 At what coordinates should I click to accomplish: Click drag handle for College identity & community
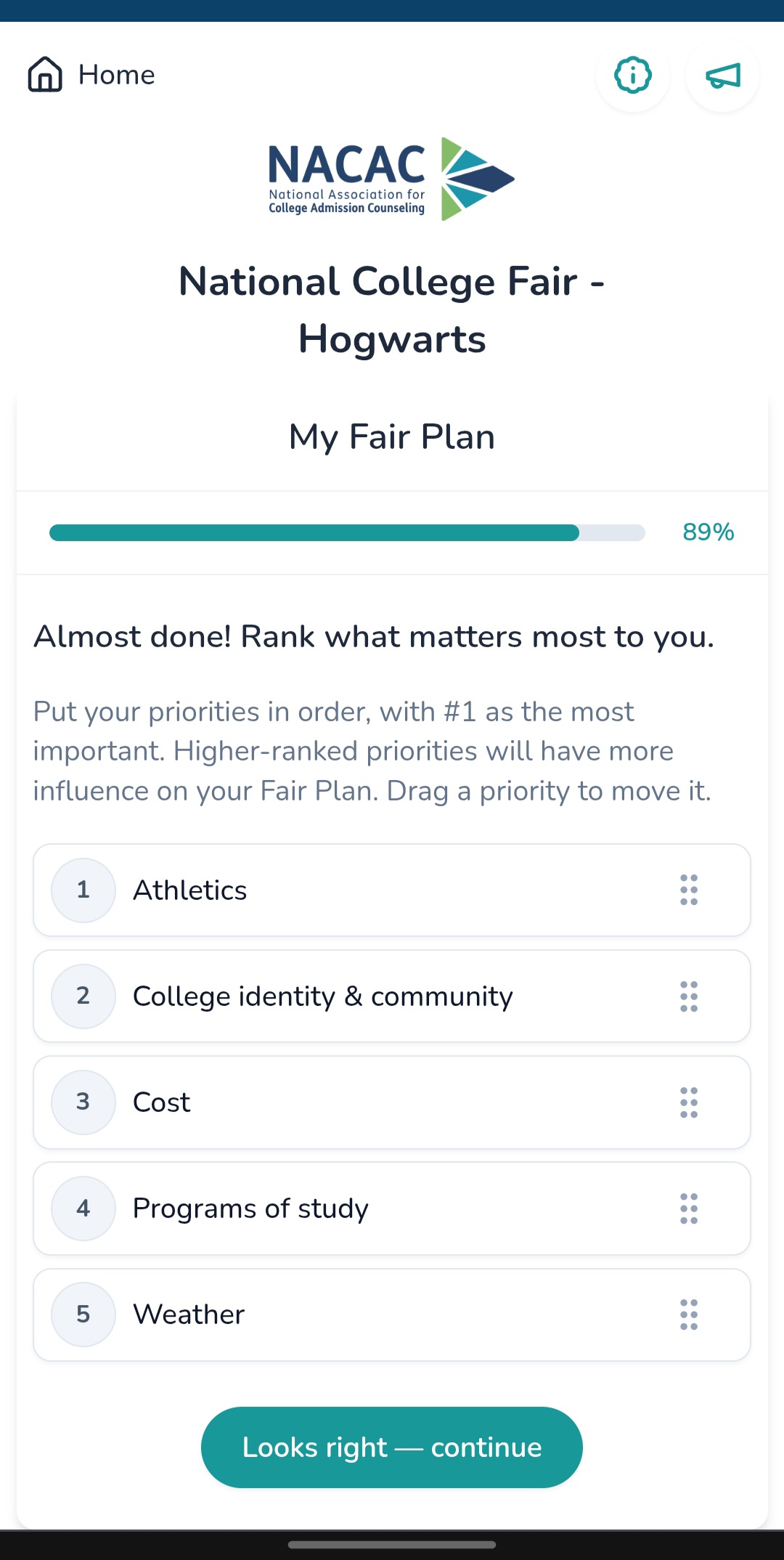[x=689, y=996]
